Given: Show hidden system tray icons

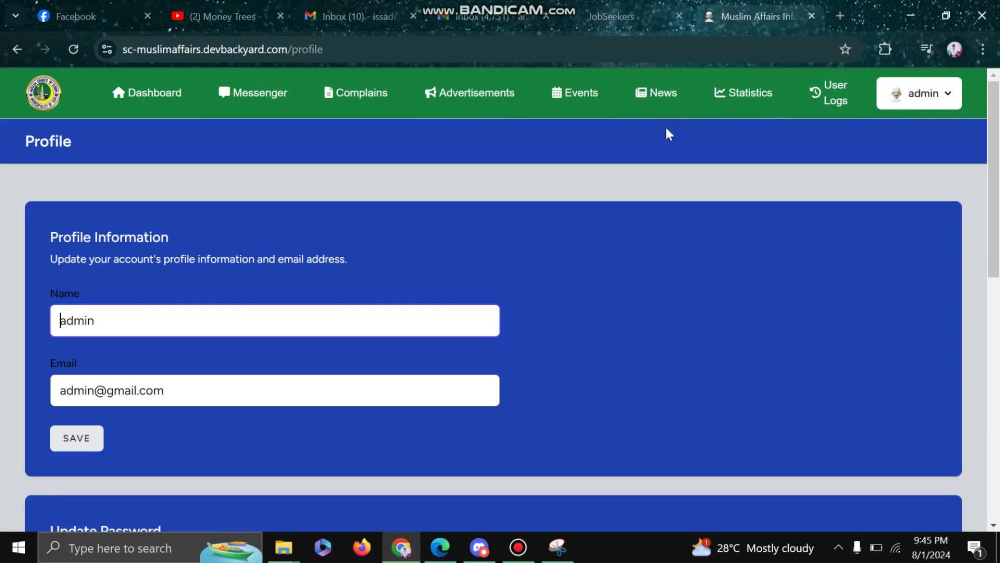Looking at the screenshot, I should pyautogui.click(x=838, y=548).
